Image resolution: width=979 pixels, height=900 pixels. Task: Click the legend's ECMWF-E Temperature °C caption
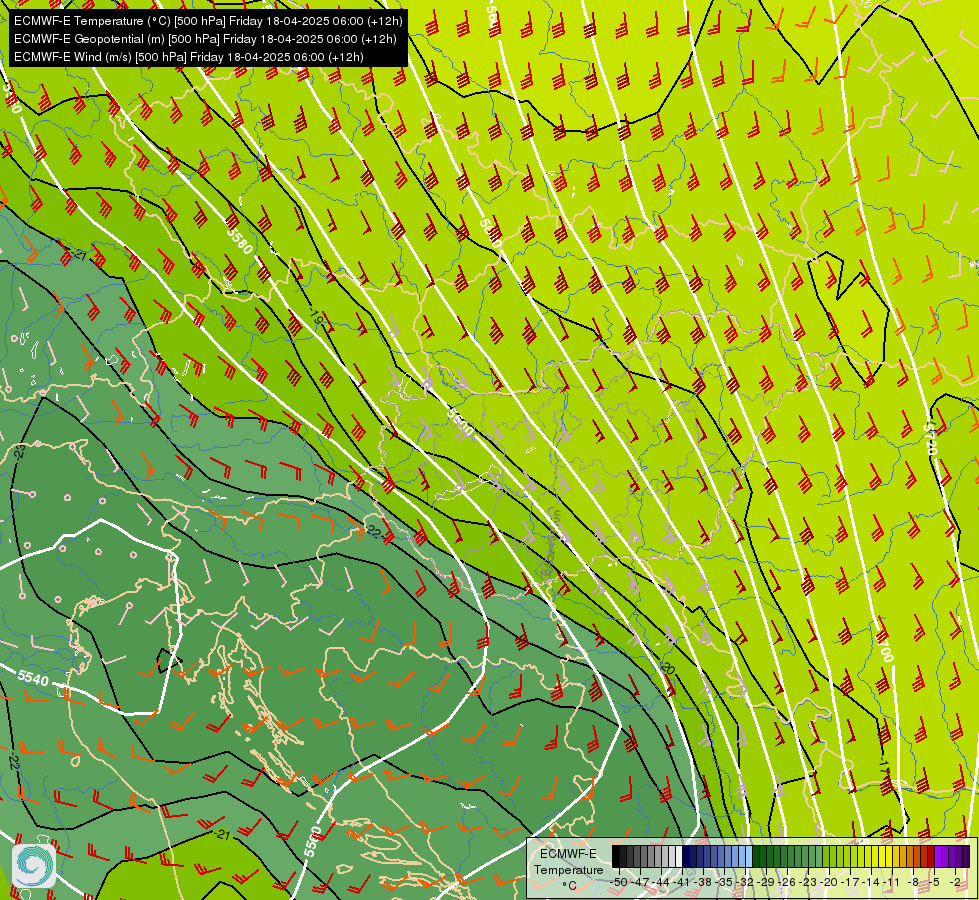(x=569, y=870)
